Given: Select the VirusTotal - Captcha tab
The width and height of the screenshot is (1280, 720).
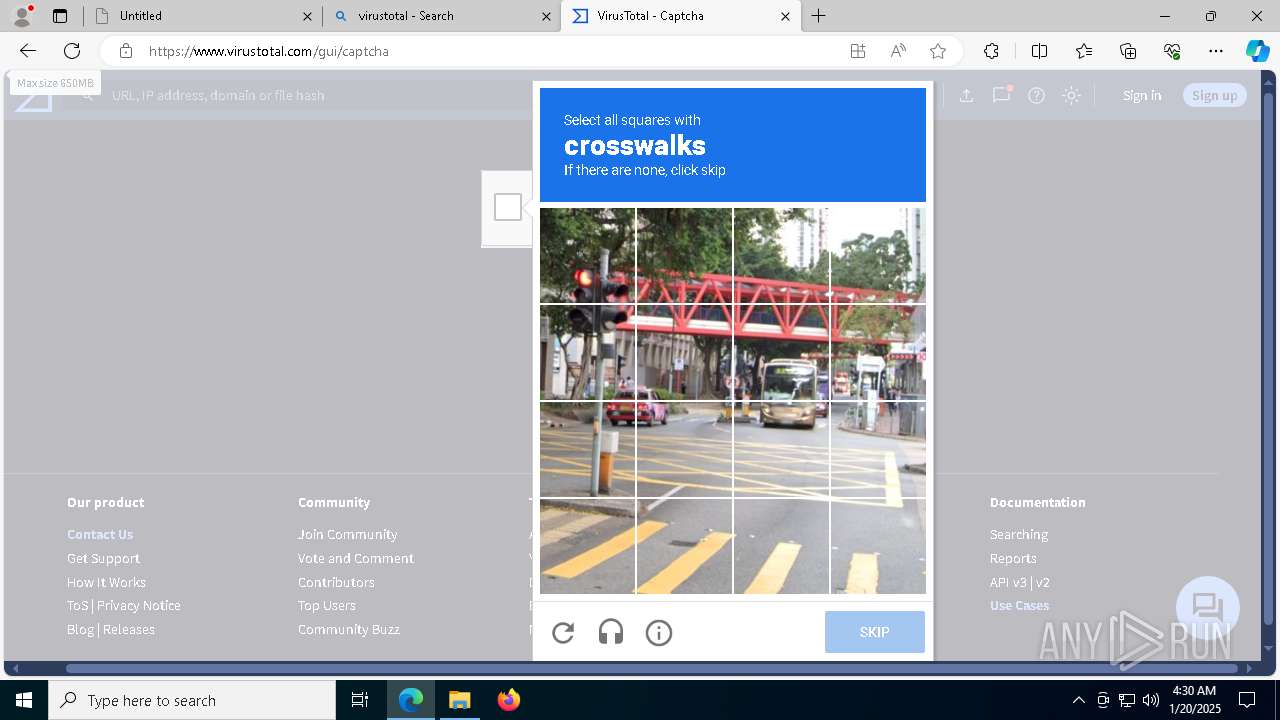Looking at the screenshot, I should tap(680, 16).
